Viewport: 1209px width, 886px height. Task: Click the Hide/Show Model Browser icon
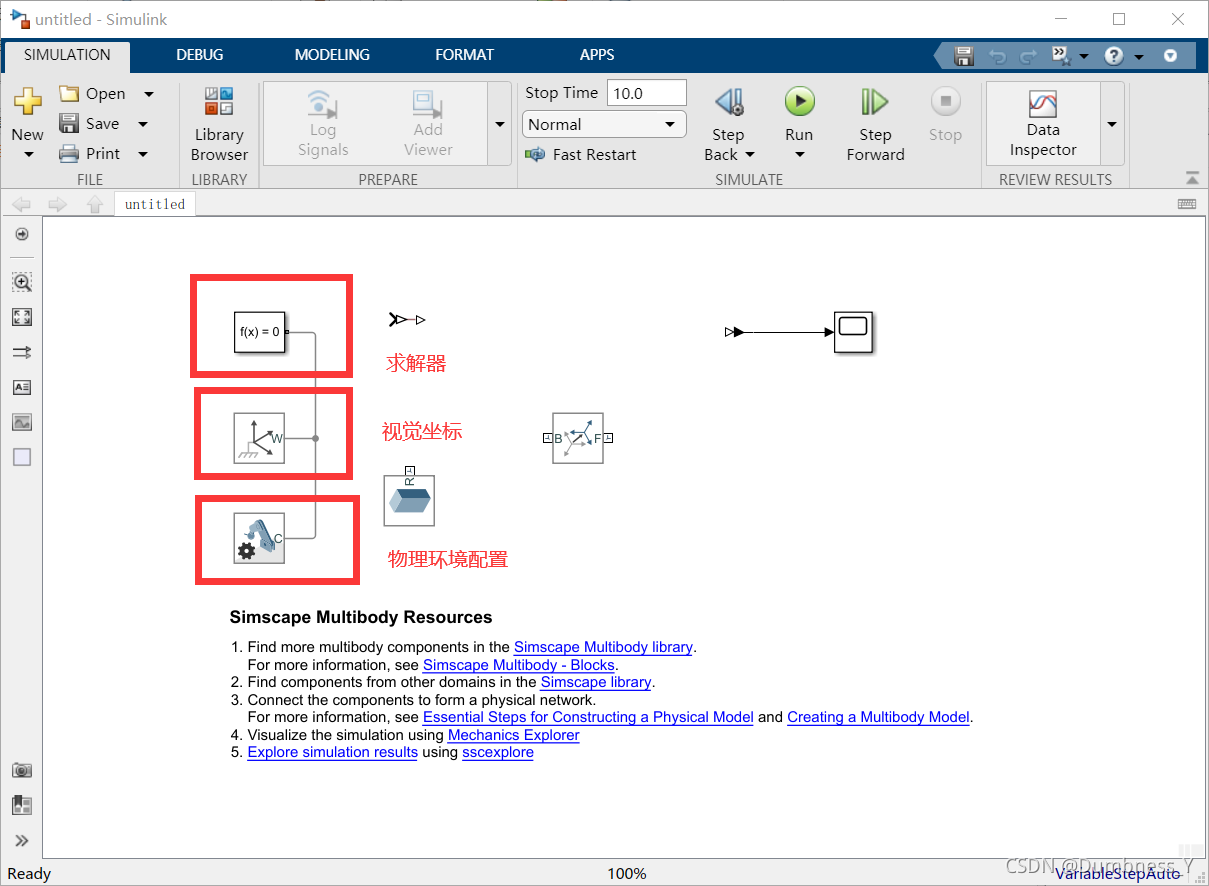pos(22,235)
